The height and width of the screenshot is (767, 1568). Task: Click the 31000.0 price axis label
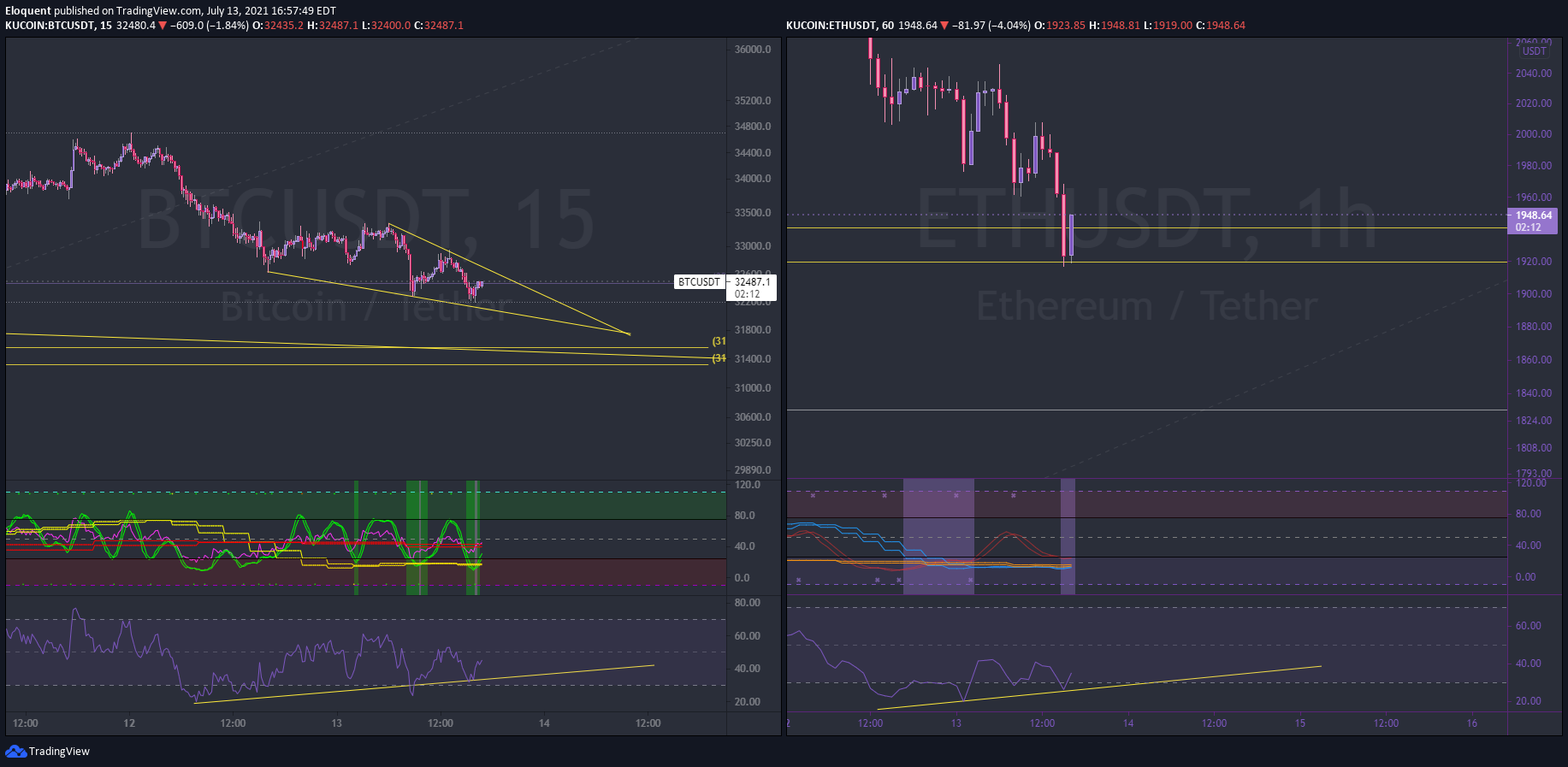coord(753,388)
